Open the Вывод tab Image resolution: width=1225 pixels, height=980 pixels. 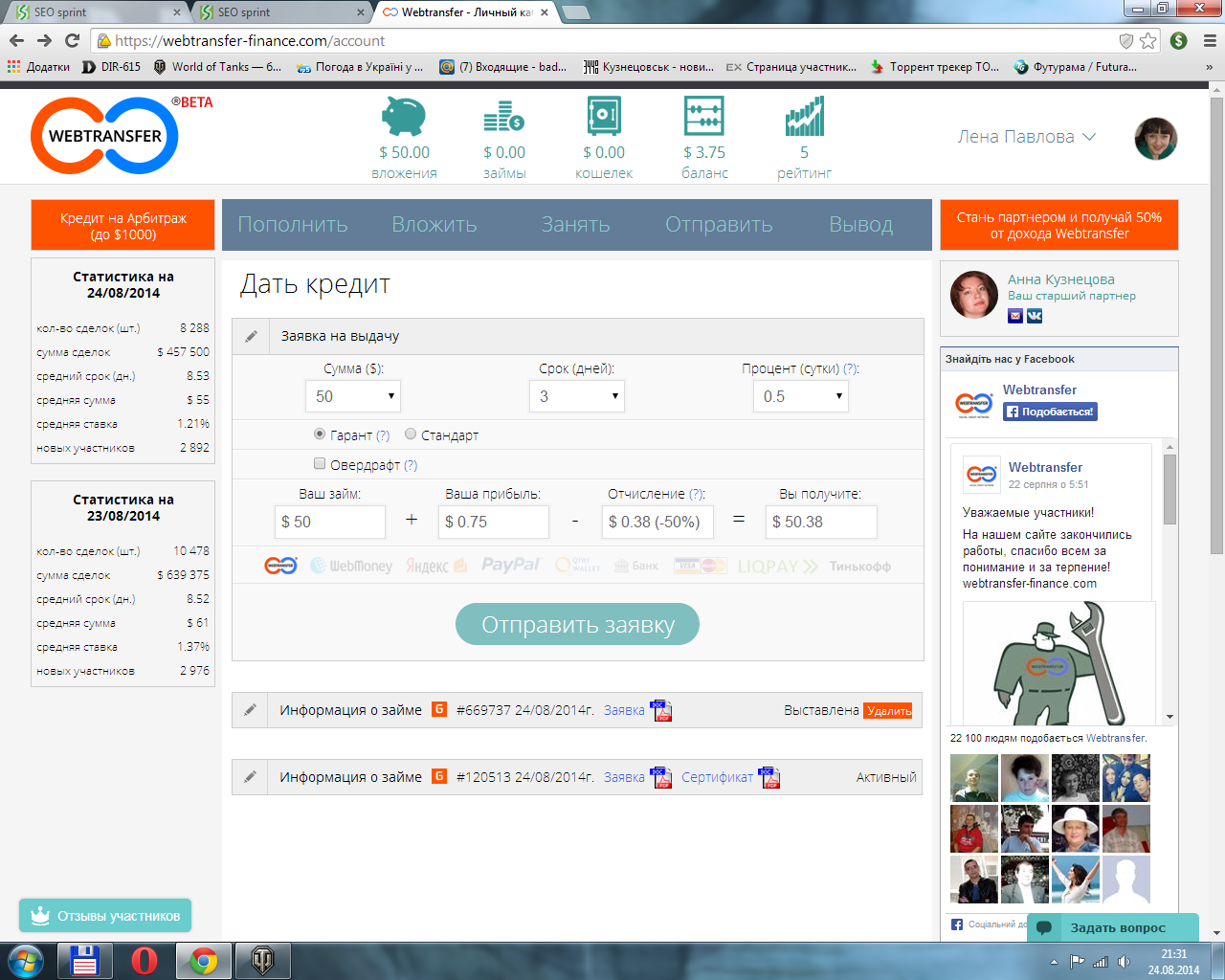(861, 225)
